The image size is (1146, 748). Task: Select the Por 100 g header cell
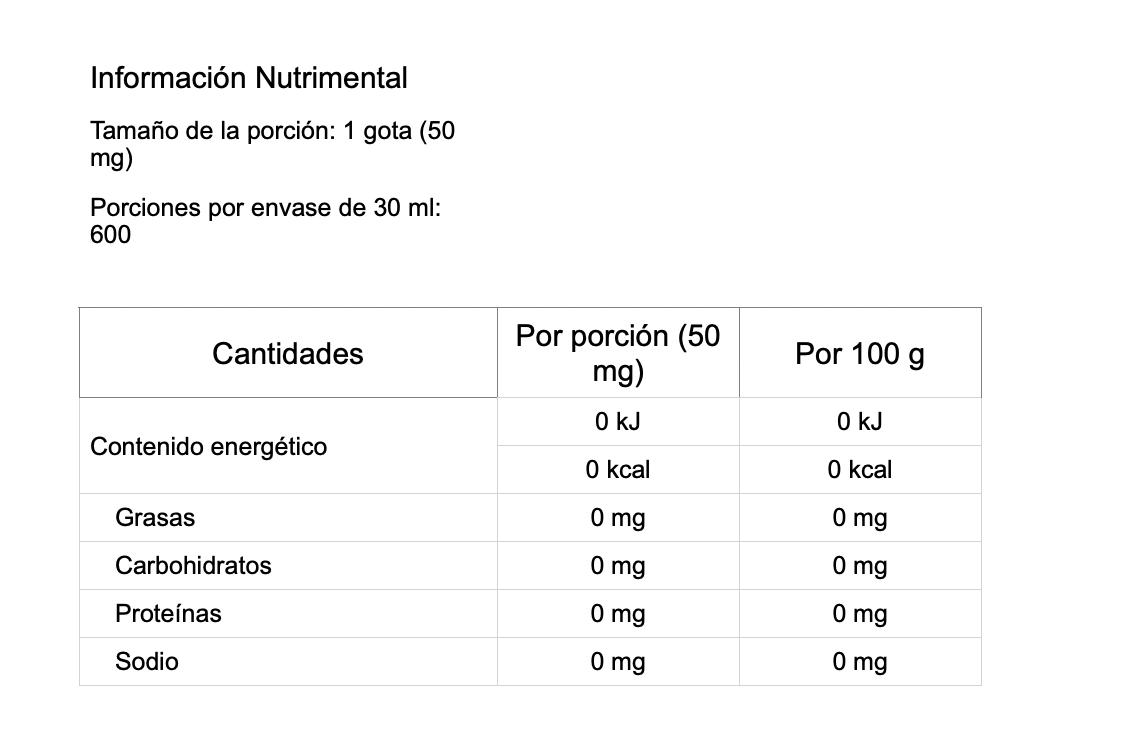pos(860,353)
